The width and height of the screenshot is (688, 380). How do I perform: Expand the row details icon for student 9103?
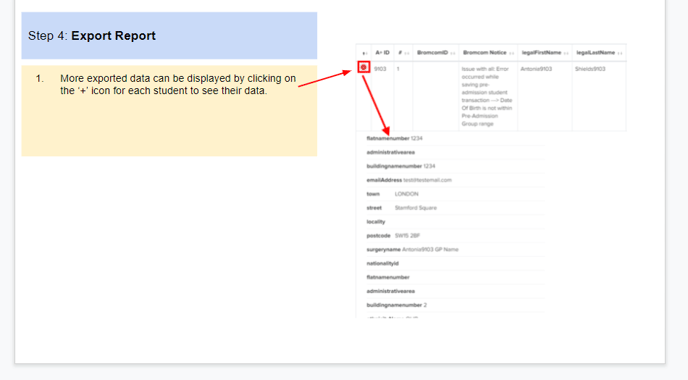[x=363, y=67]
